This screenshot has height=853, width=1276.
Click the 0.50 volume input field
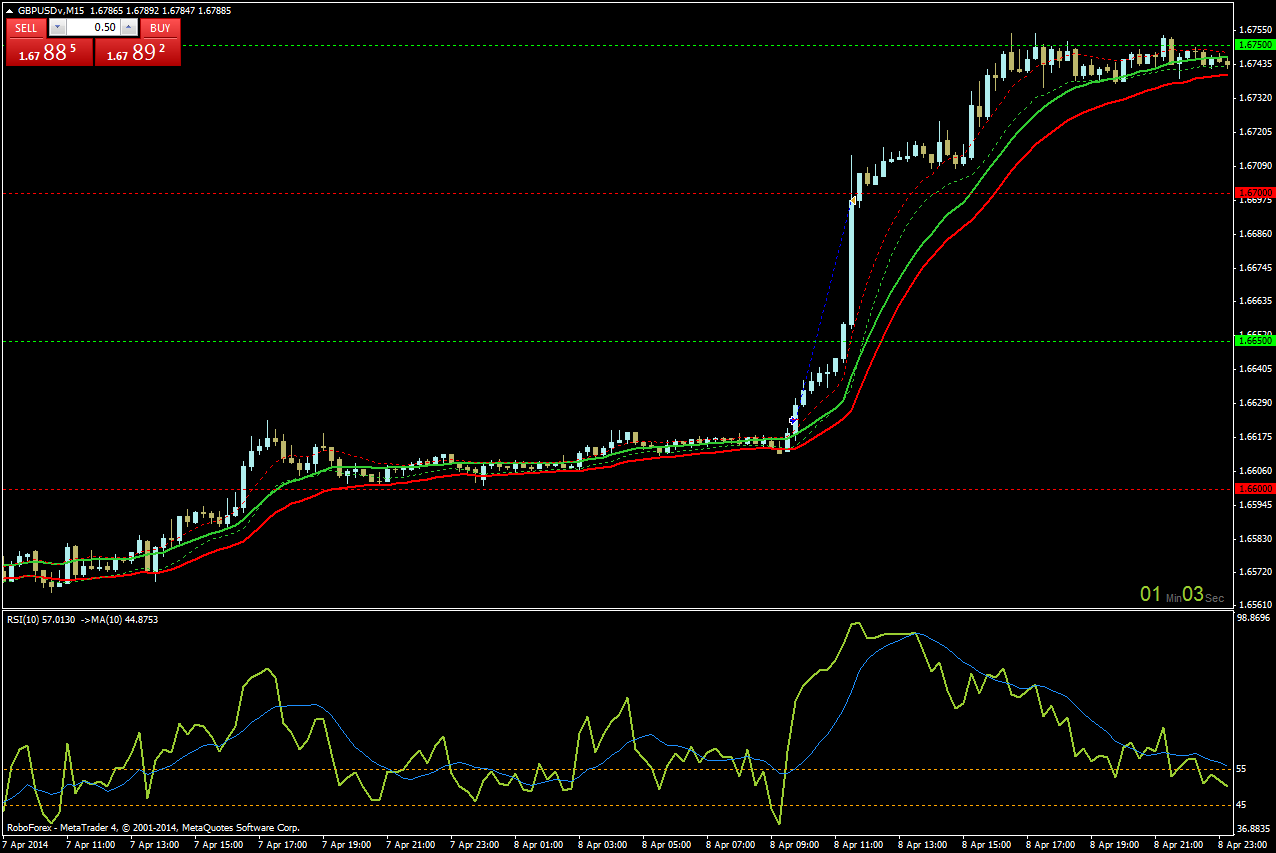click(x=94, y=28)
